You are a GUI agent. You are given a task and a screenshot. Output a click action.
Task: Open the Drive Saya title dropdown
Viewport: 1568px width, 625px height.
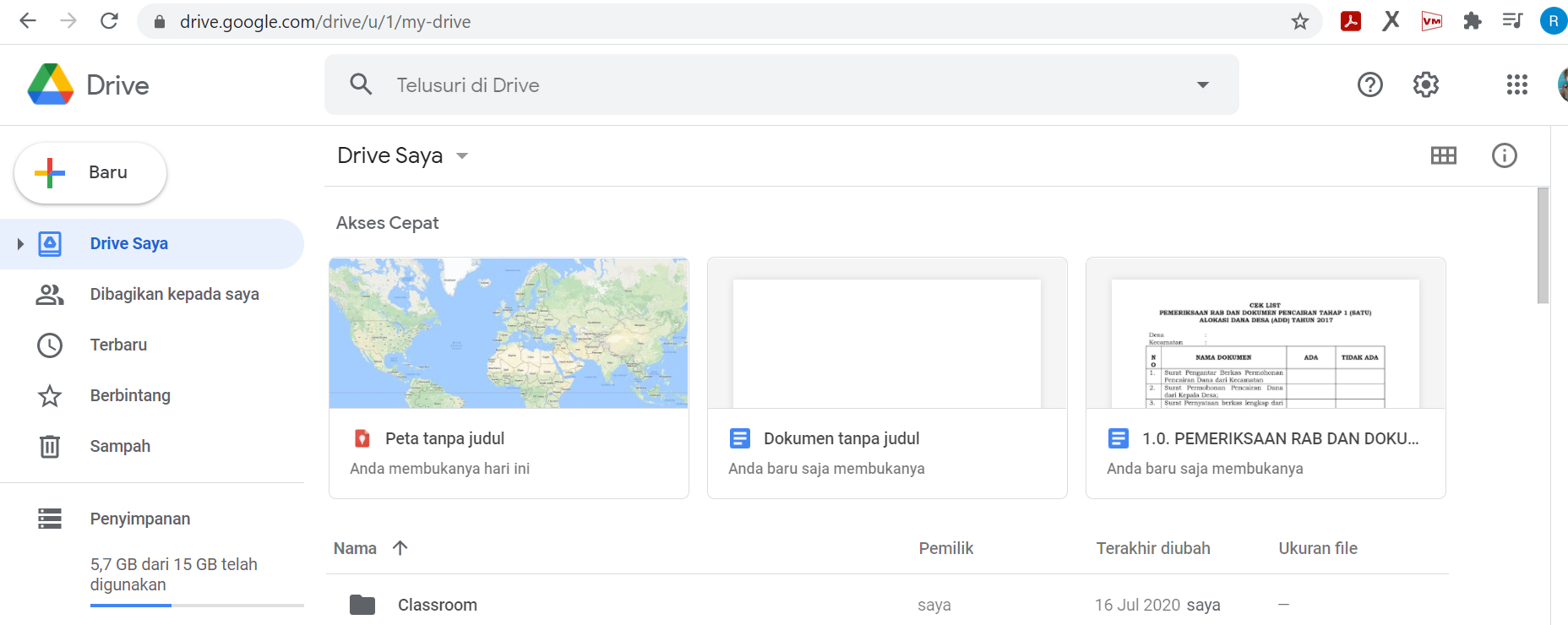[x=462, y=156]
